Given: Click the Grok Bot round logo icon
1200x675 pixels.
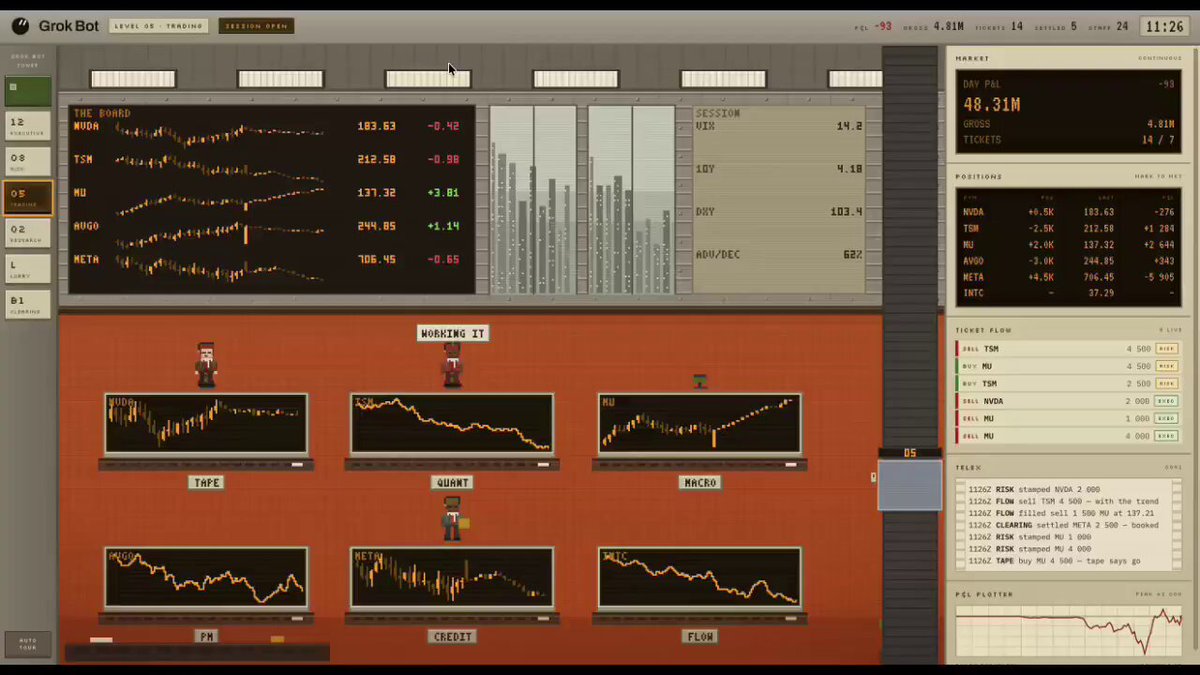Looking at the screenshot, I should [x=20, y=26].
